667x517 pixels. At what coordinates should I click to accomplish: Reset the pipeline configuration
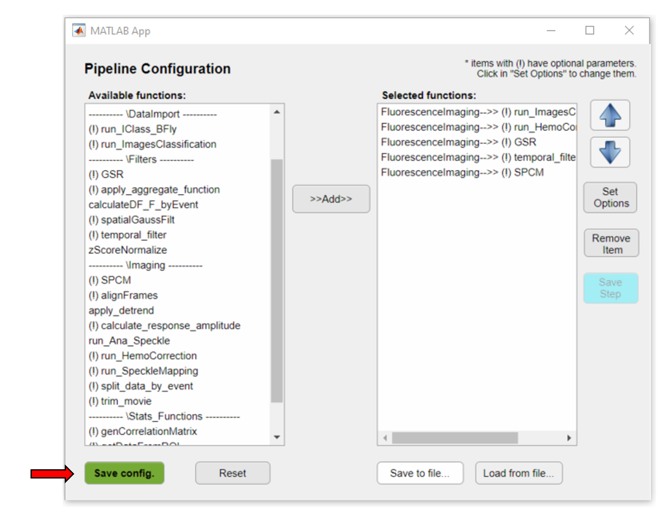pyautogui.click(x=232, y=473)
